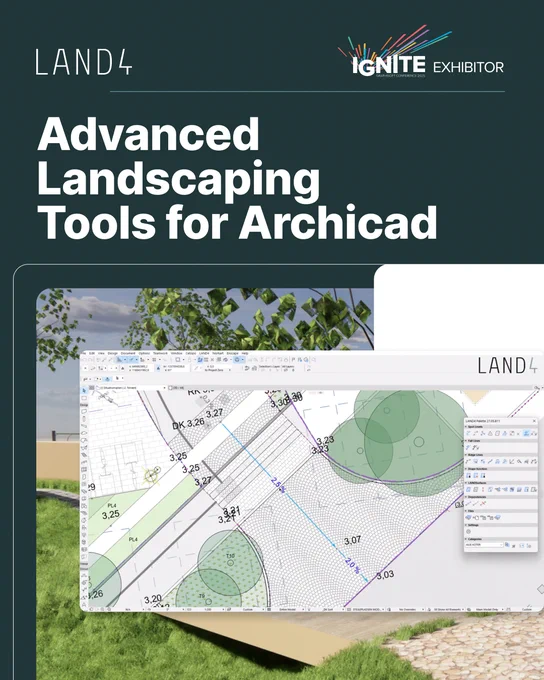Collapse the Dependencies section
Screen dimensions: 544x680
click(x=465, y=497)
